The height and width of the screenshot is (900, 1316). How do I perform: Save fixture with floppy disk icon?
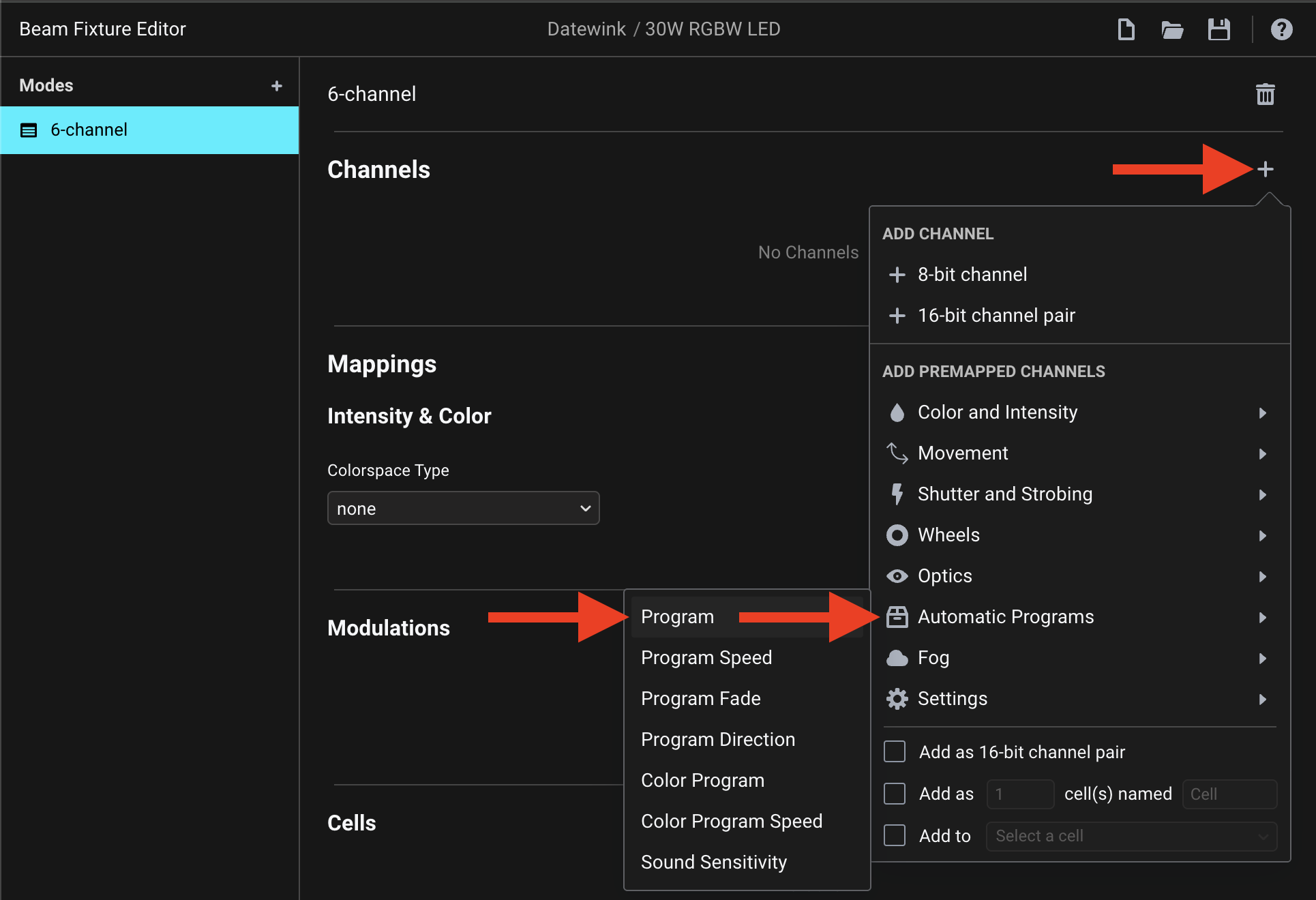pos(1218,29)
